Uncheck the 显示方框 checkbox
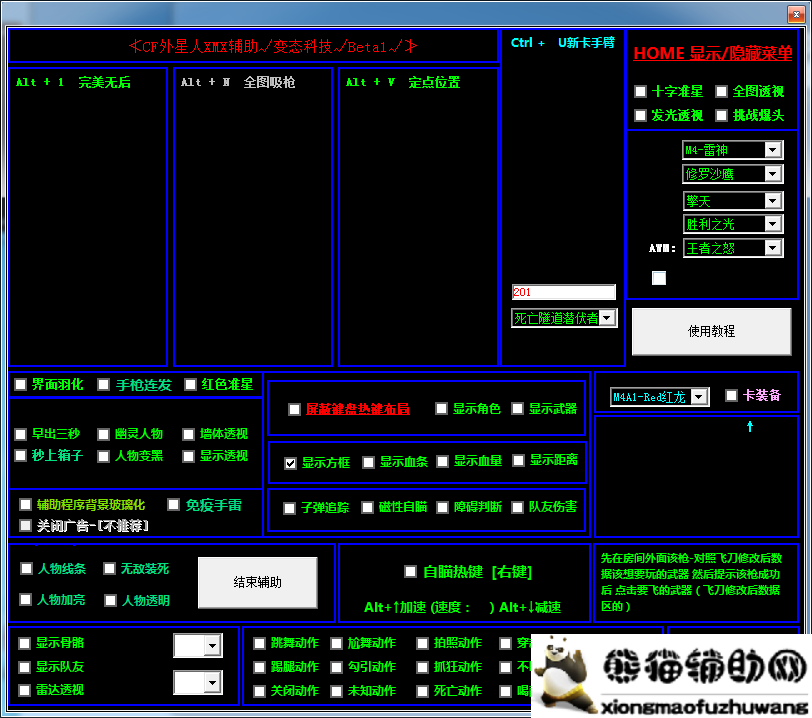This screenshot has width=812, height=718. tap(290, 463)
